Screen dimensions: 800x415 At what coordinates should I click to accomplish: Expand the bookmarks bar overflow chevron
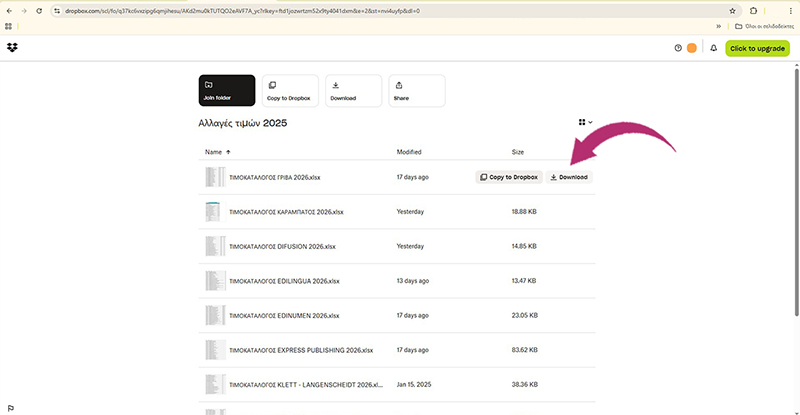tap(718, 26)
